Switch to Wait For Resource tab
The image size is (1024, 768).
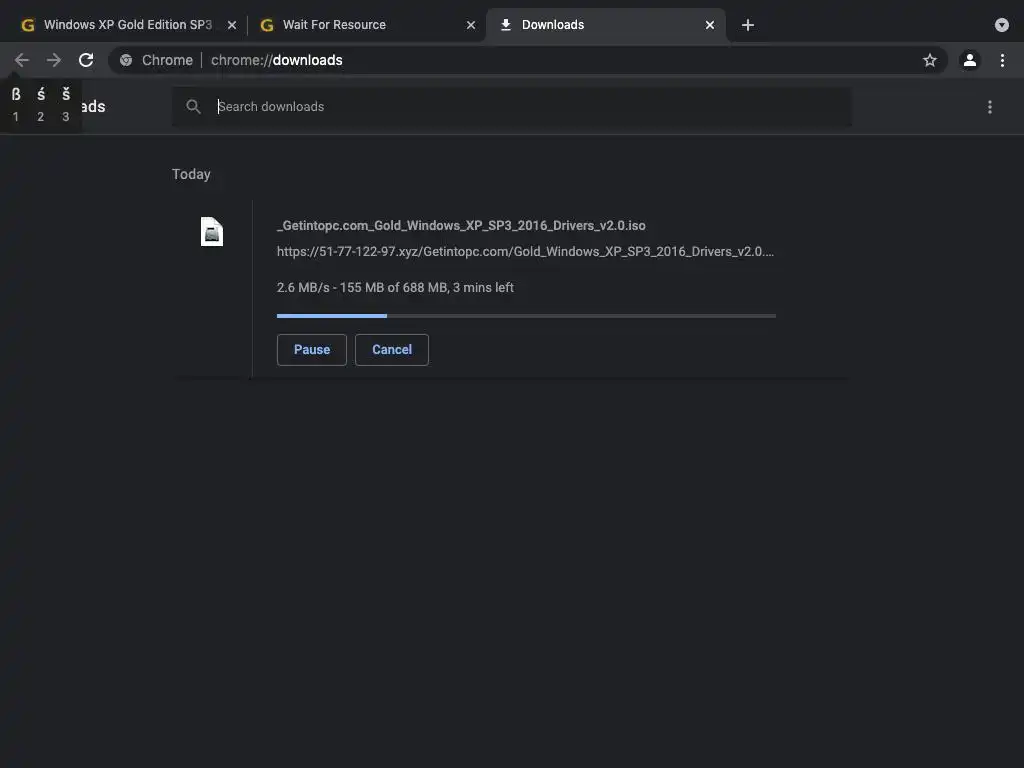tap(366, 25)
